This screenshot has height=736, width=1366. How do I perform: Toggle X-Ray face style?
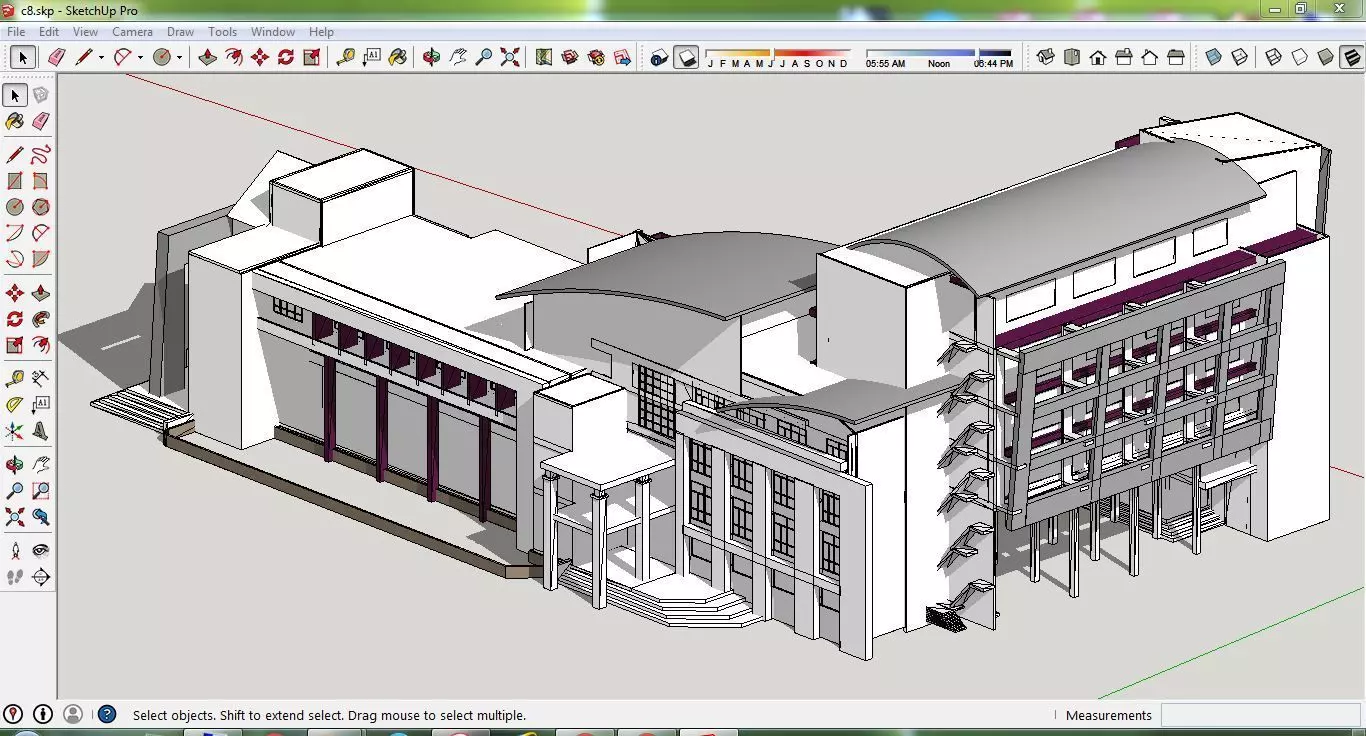click(x=1213, y=57)
